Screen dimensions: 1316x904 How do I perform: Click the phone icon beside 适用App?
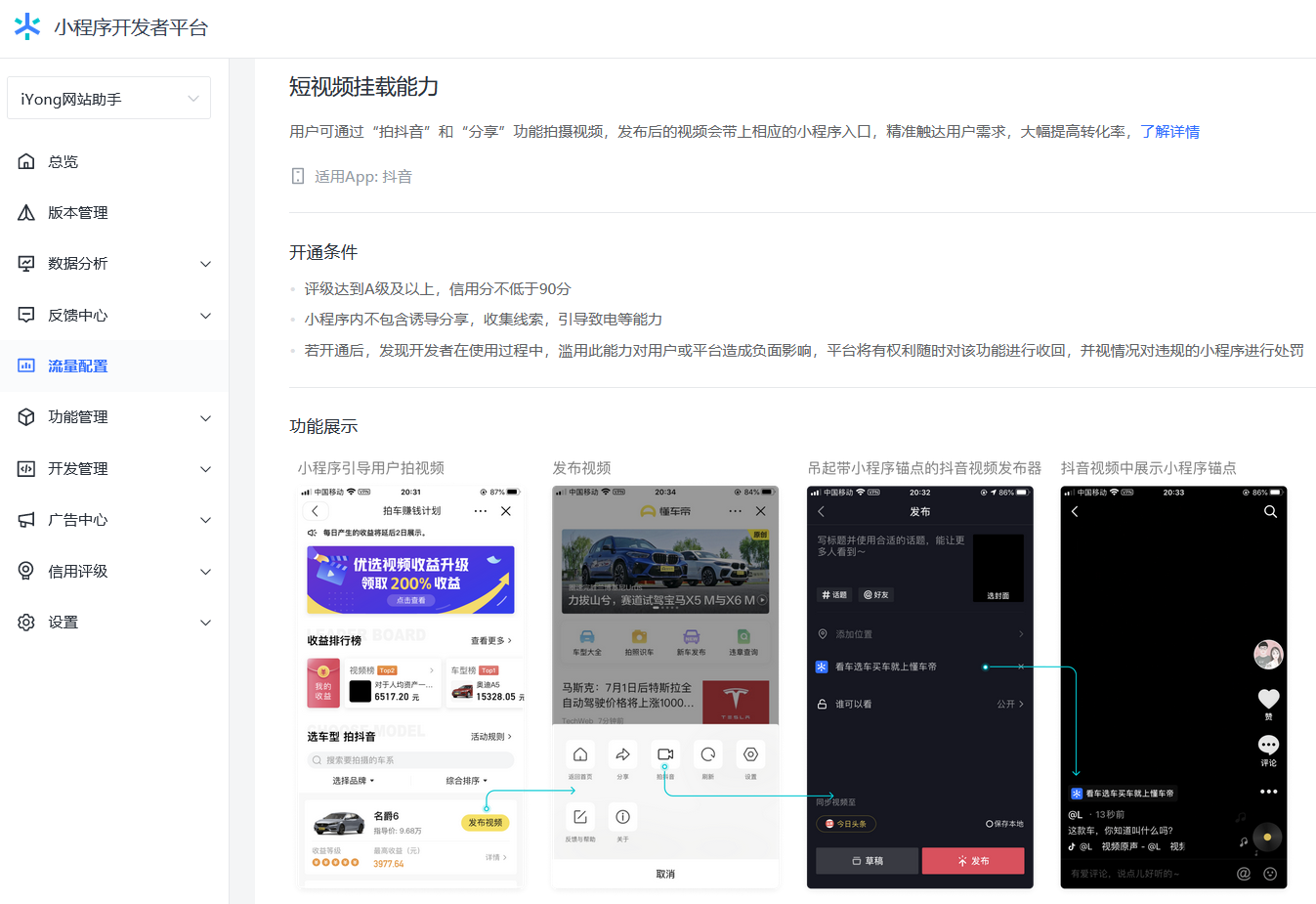(298, 176)
